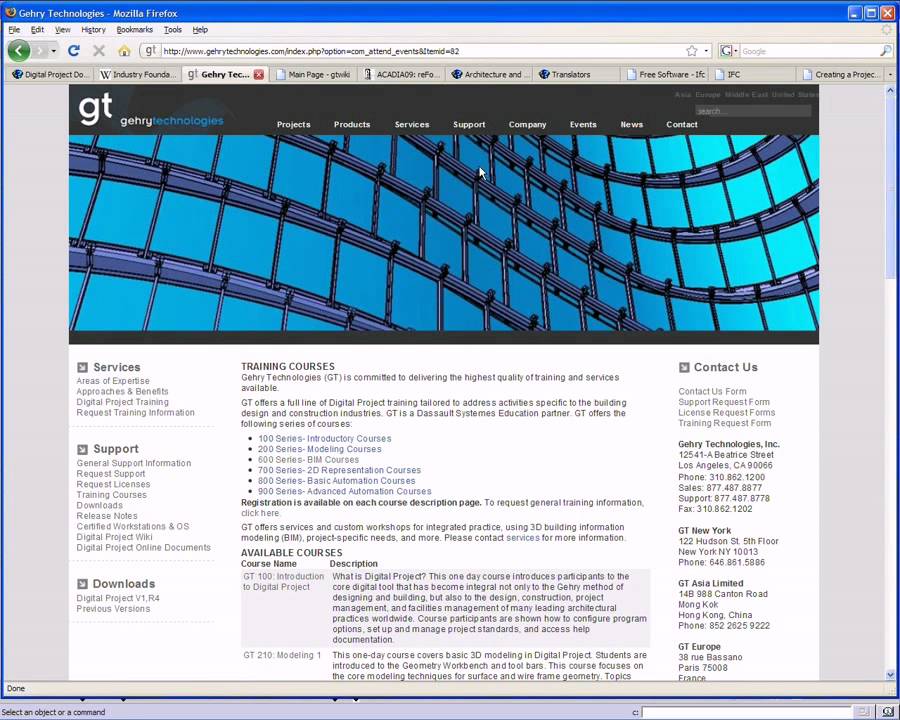The height and width of the screenshot is (720, 900).
Task: Bookmark this page with the star icon
Action: (692, 51)
